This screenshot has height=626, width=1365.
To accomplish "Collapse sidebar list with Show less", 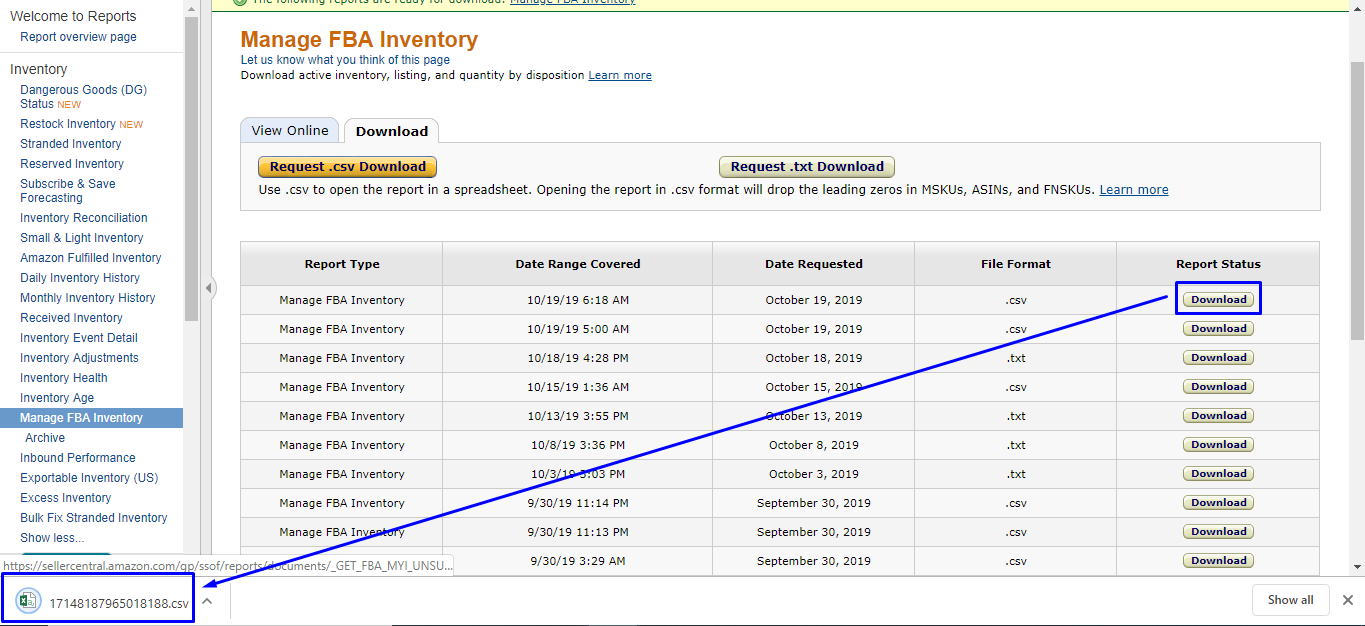I will (52, 538).
